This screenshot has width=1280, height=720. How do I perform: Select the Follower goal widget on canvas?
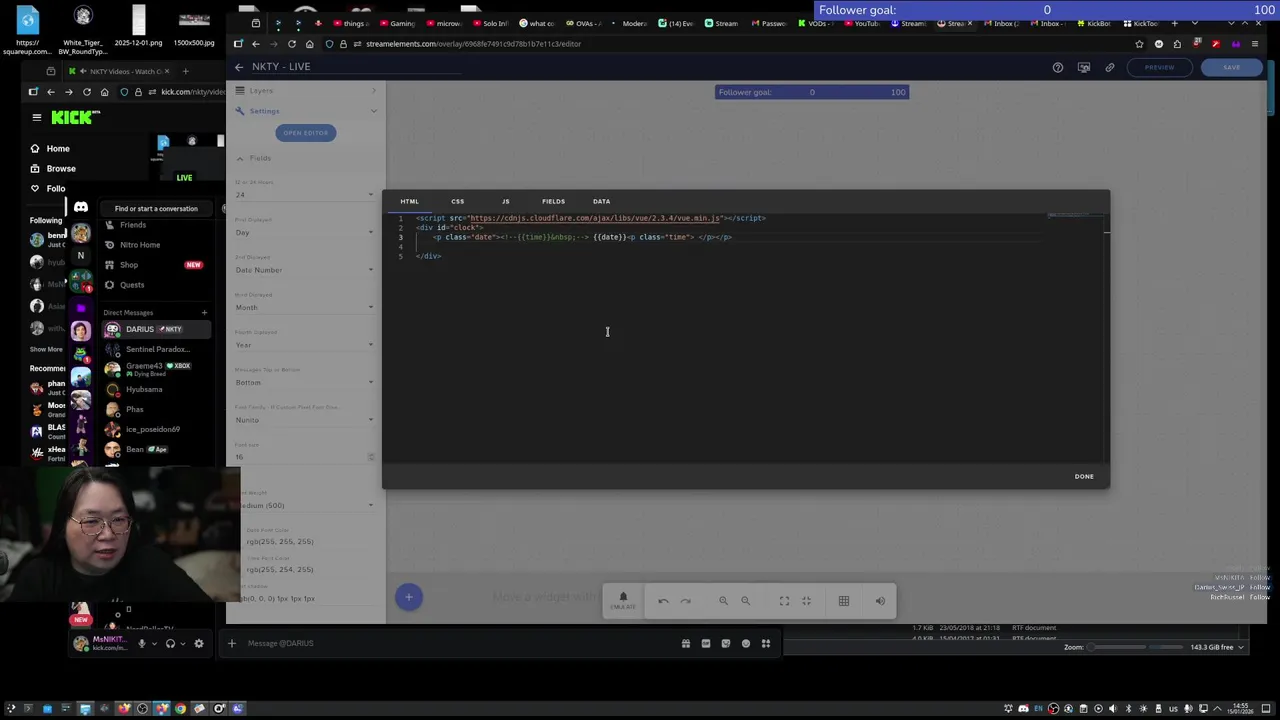812,92
